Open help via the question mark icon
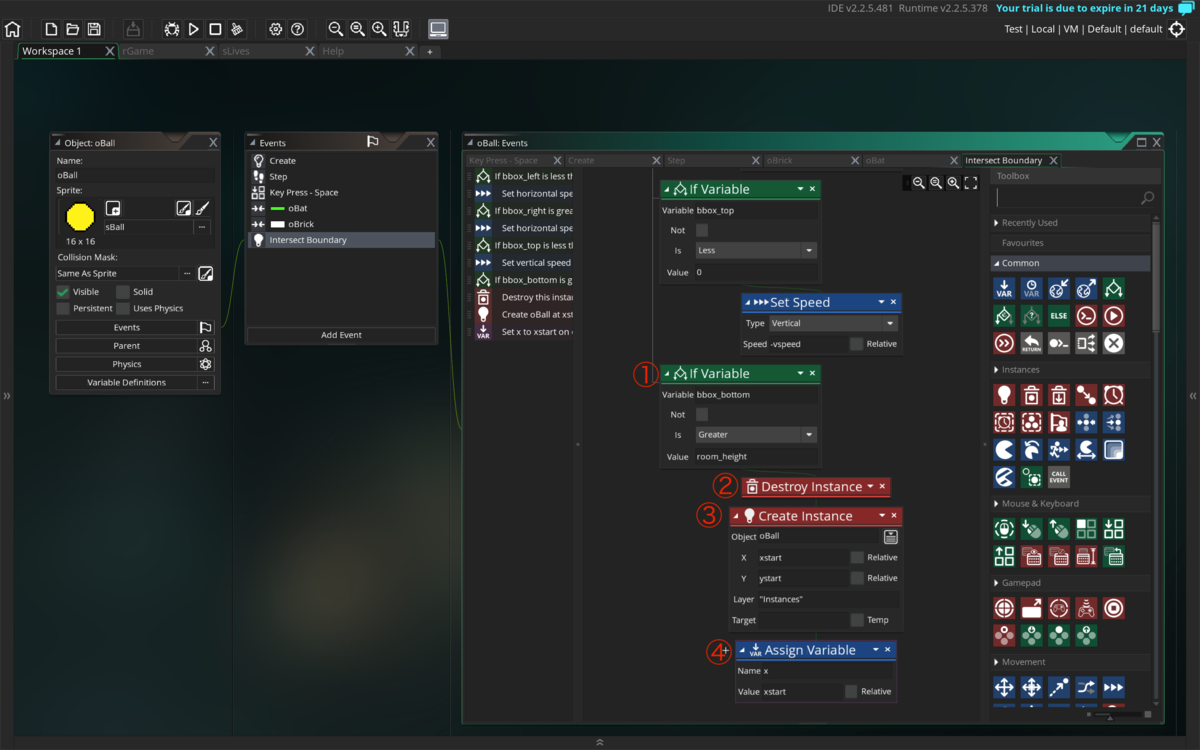This screenshot has width=1200, height=750. point(297,29)
